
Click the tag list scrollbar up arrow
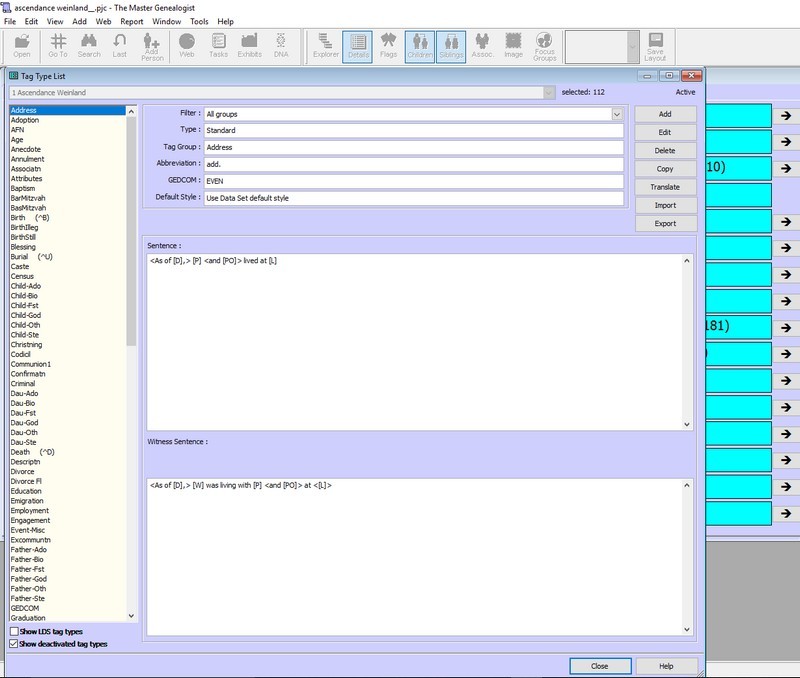pyautogui.click(x=131, y=111)
